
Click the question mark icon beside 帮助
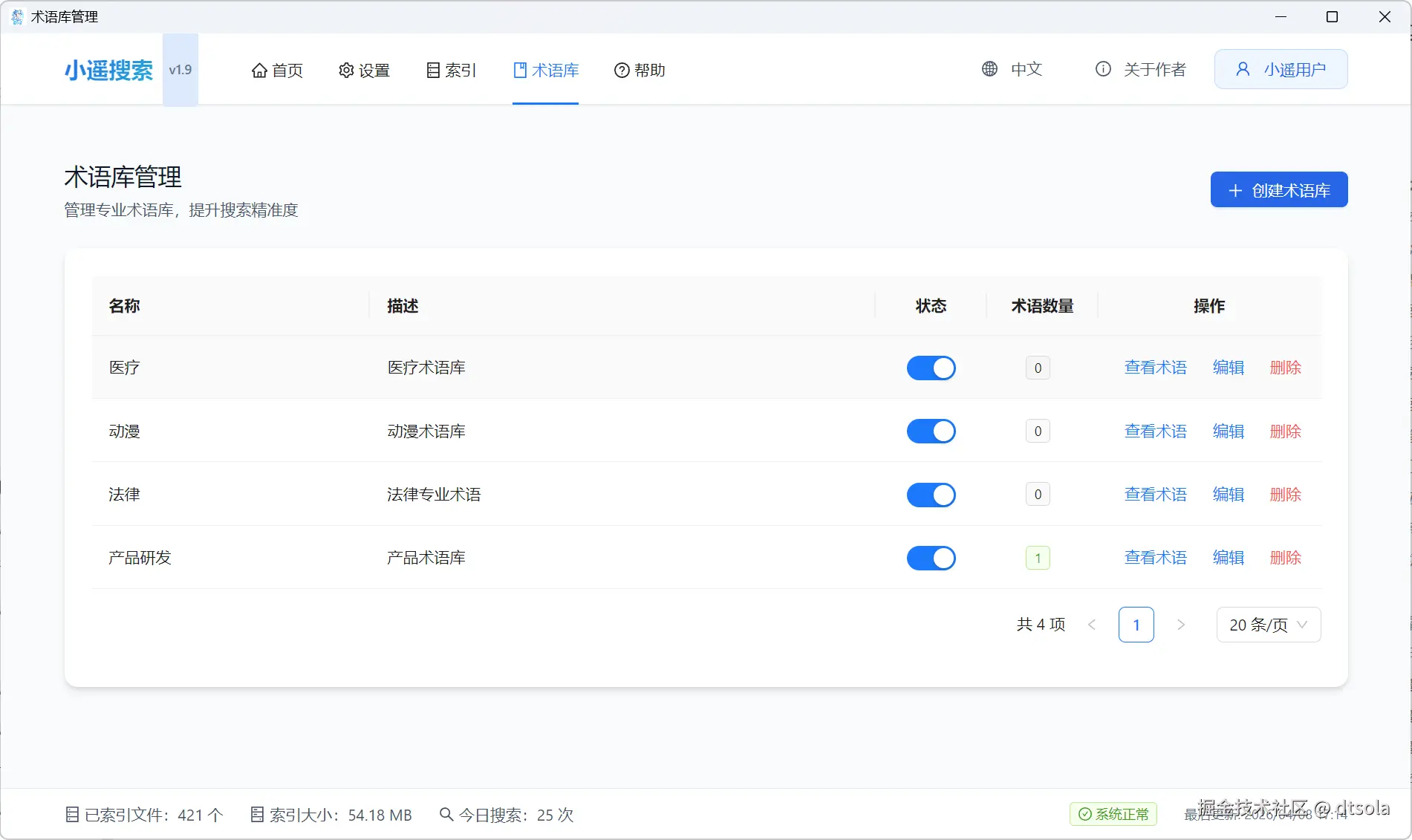622,70
